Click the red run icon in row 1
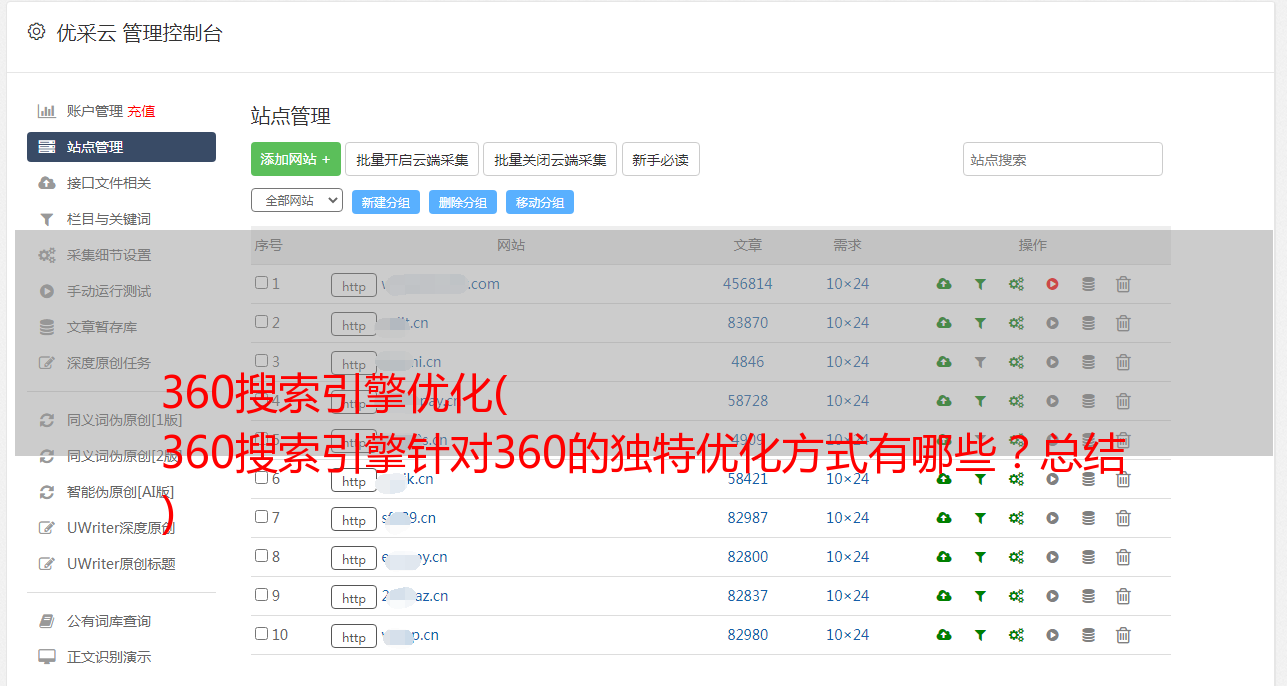The image size is (1287, 686). [x=1052, y=284]
